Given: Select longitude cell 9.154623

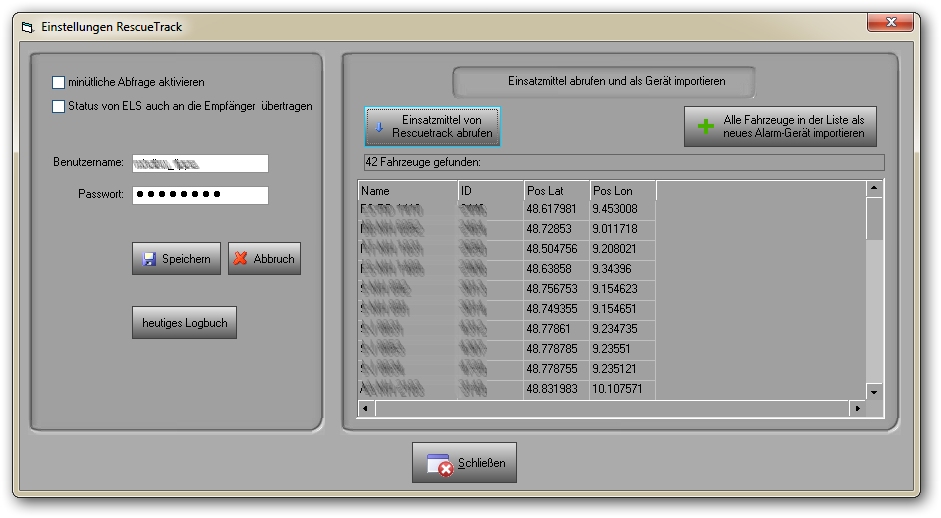Looking at the screenshot, I should point(623,289).
